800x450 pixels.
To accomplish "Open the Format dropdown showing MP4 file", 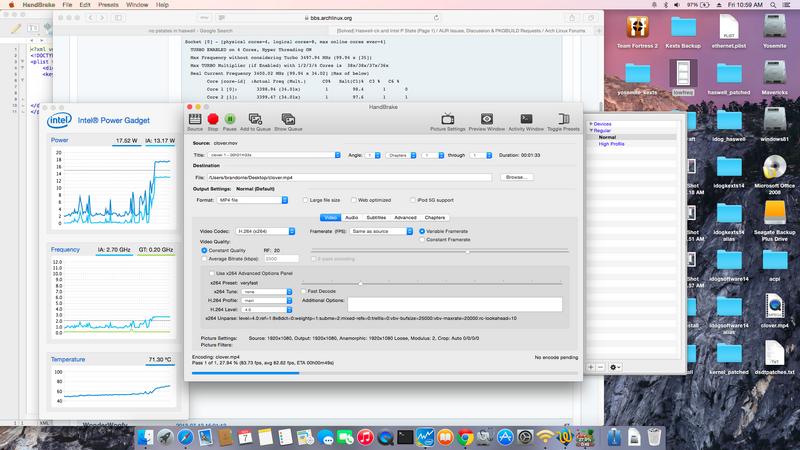I will pos(253,200).
